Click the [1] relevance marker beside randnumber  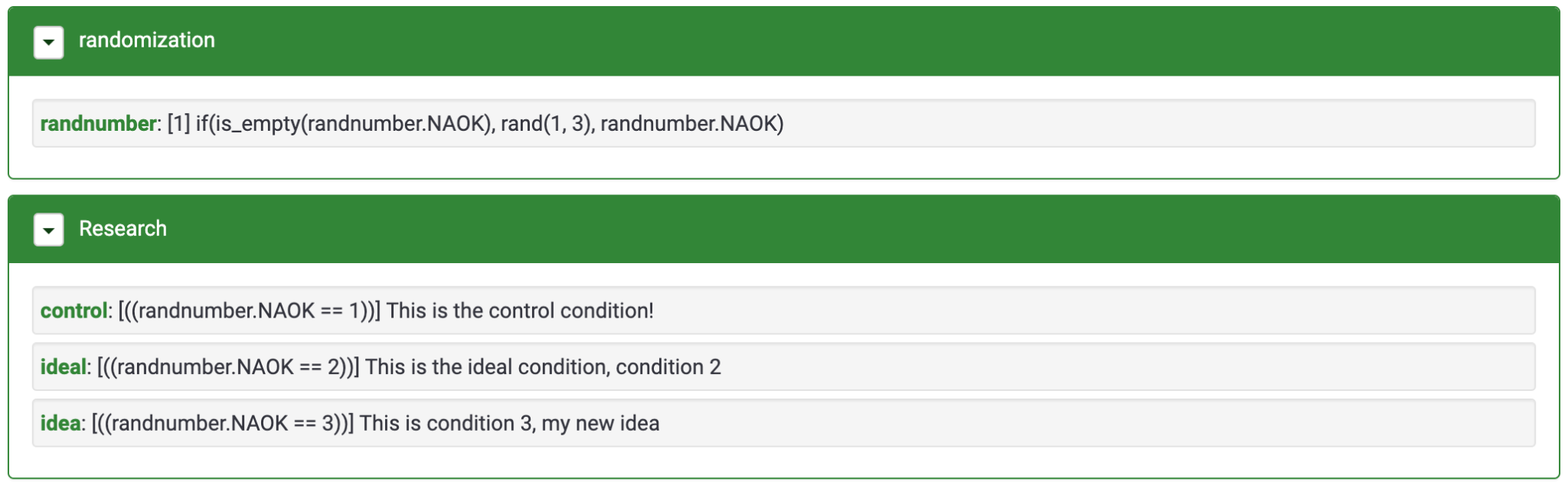tap(178, 124)
